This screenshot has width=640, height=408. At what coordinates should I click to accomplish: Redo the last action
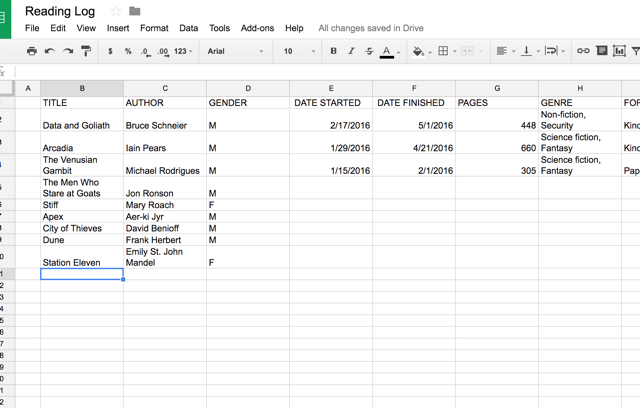68,51
